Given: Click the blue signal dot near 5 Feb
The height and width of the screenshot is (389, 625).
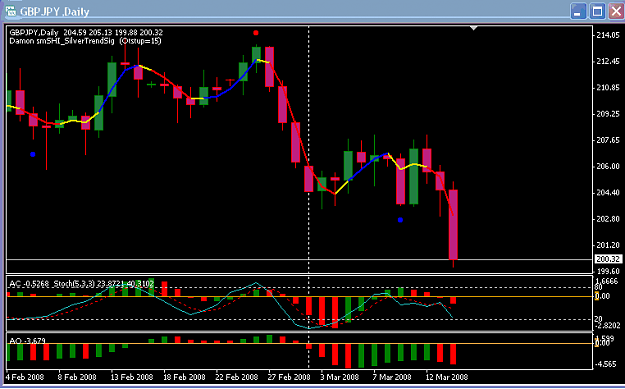Looking at the screenshot, I should coord(33,154).
